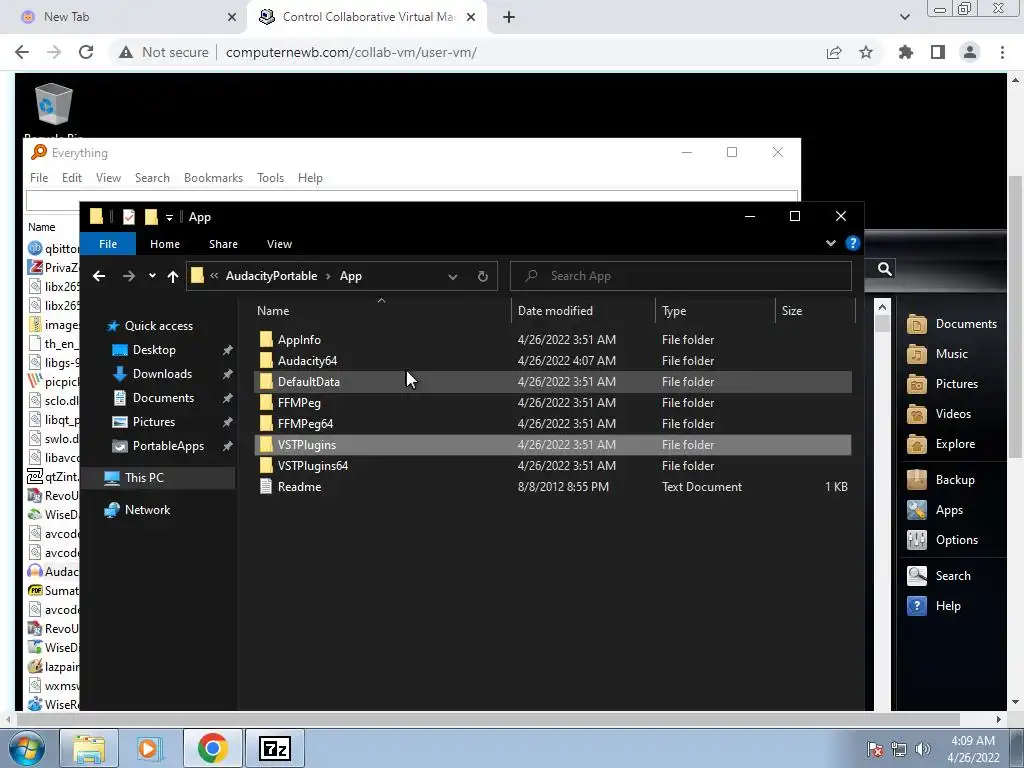Image resolution: width=1024 pixels, height=768 pixels.
Task: Open Music in the Start menu panel
Action: 937,354
